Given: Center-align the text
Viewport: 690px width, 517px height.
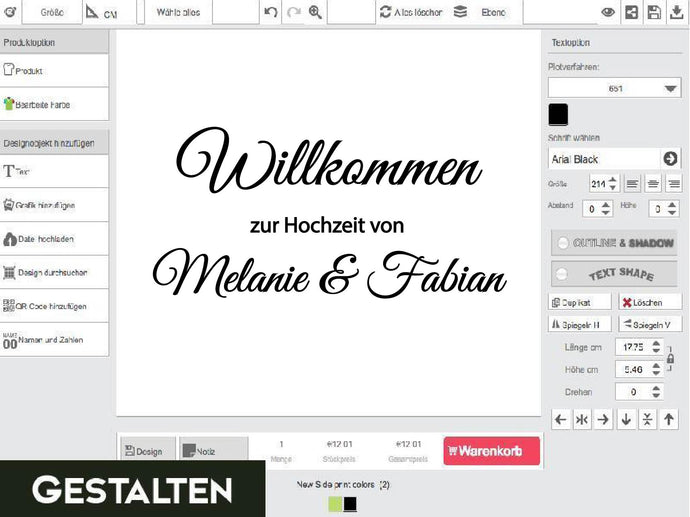Looking at the screenshot, I should (653, 183).
